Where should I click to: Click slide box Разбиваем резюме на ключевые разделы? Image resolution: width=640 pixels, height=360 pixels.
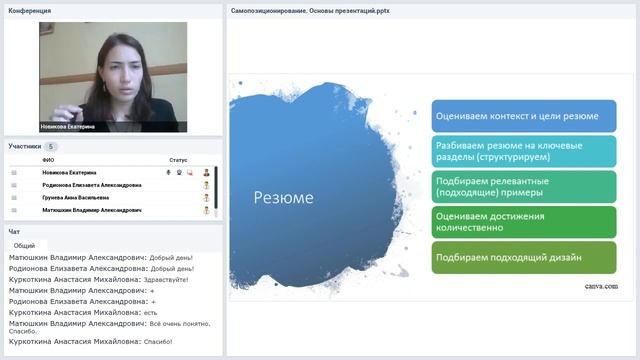click(x=524, y=151)
